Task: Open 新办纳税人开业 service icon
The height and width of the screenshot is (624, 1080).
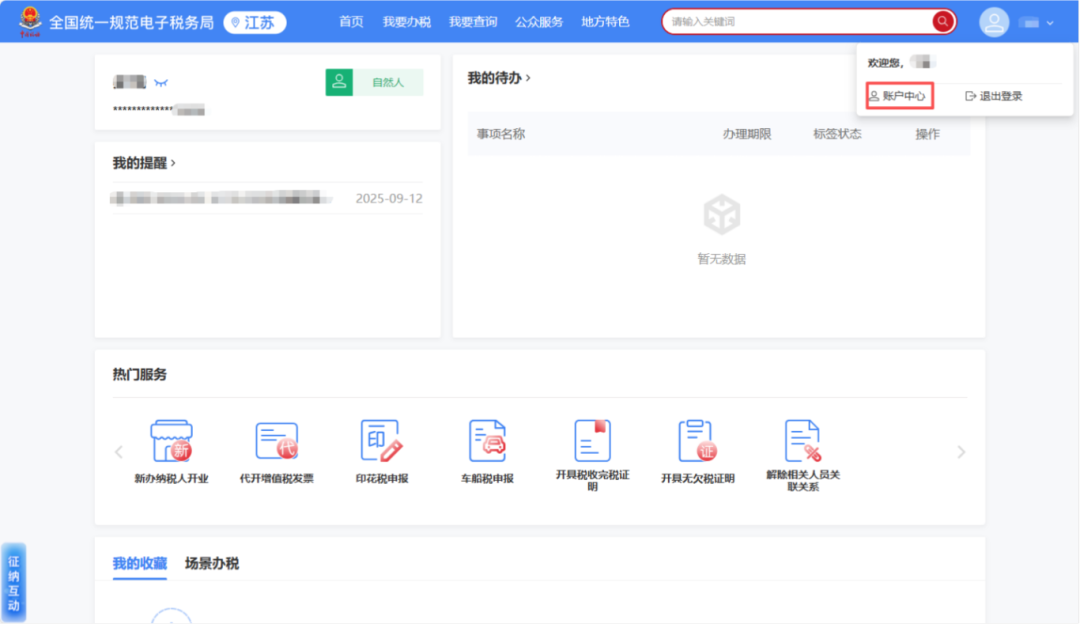Action: [x=171, y=441]
